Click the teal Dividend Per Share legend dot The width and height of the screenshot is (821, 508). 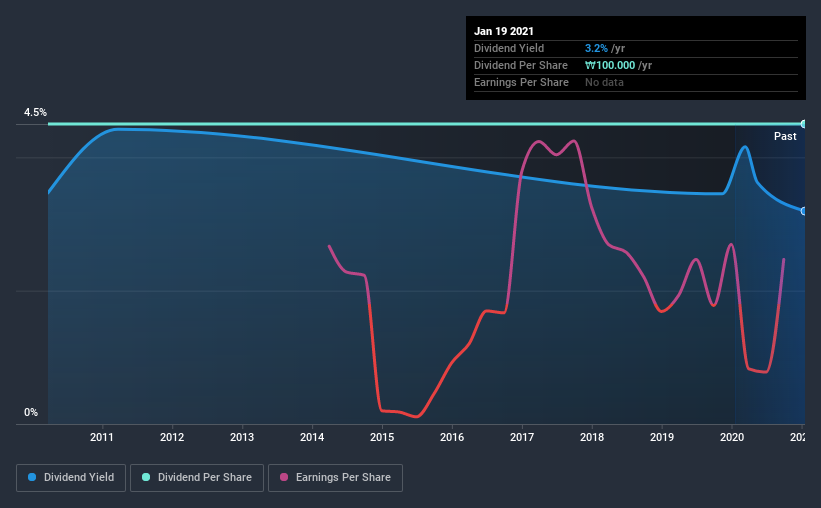pos(146,477)
